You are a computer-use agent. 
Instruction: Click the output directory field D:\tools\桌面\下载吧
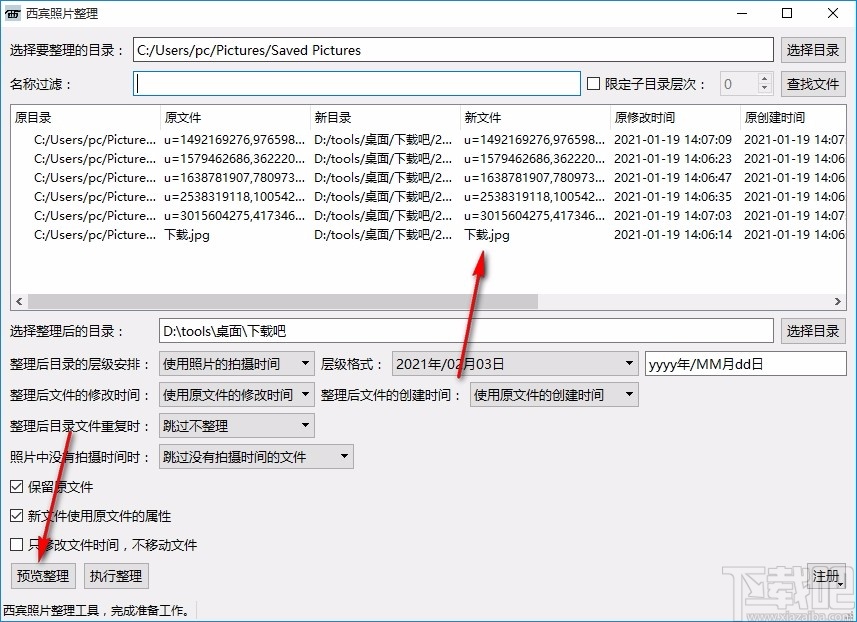(x=466, y=331)
